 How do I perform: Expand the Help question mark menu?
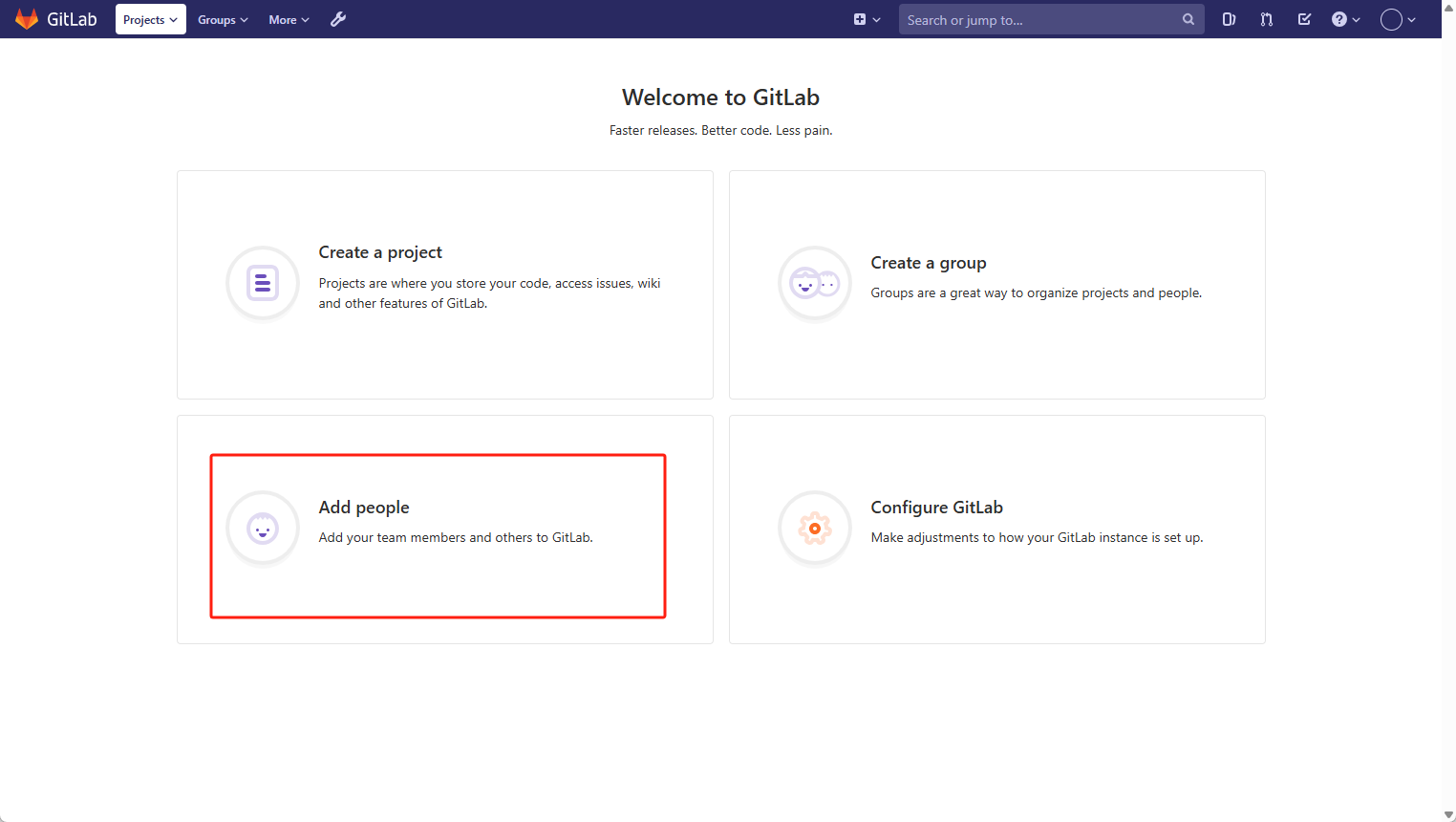[x=1346, y=19]
